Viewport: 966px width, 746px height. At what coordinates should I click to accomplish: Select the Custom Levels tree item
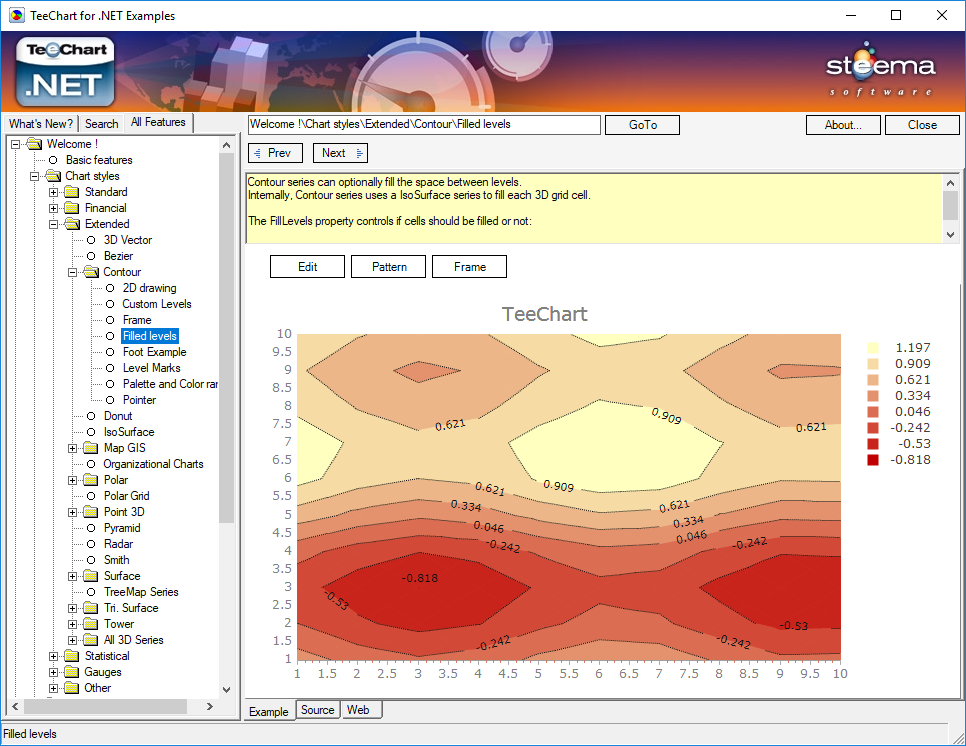(x=156, y=304)
